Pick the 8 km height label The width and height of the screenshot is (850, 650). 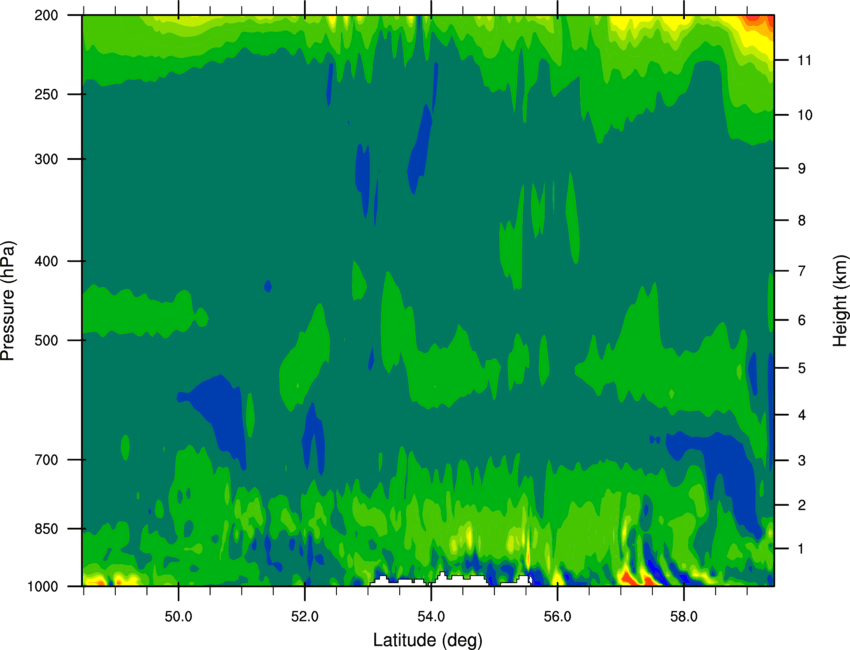point(801,220)
